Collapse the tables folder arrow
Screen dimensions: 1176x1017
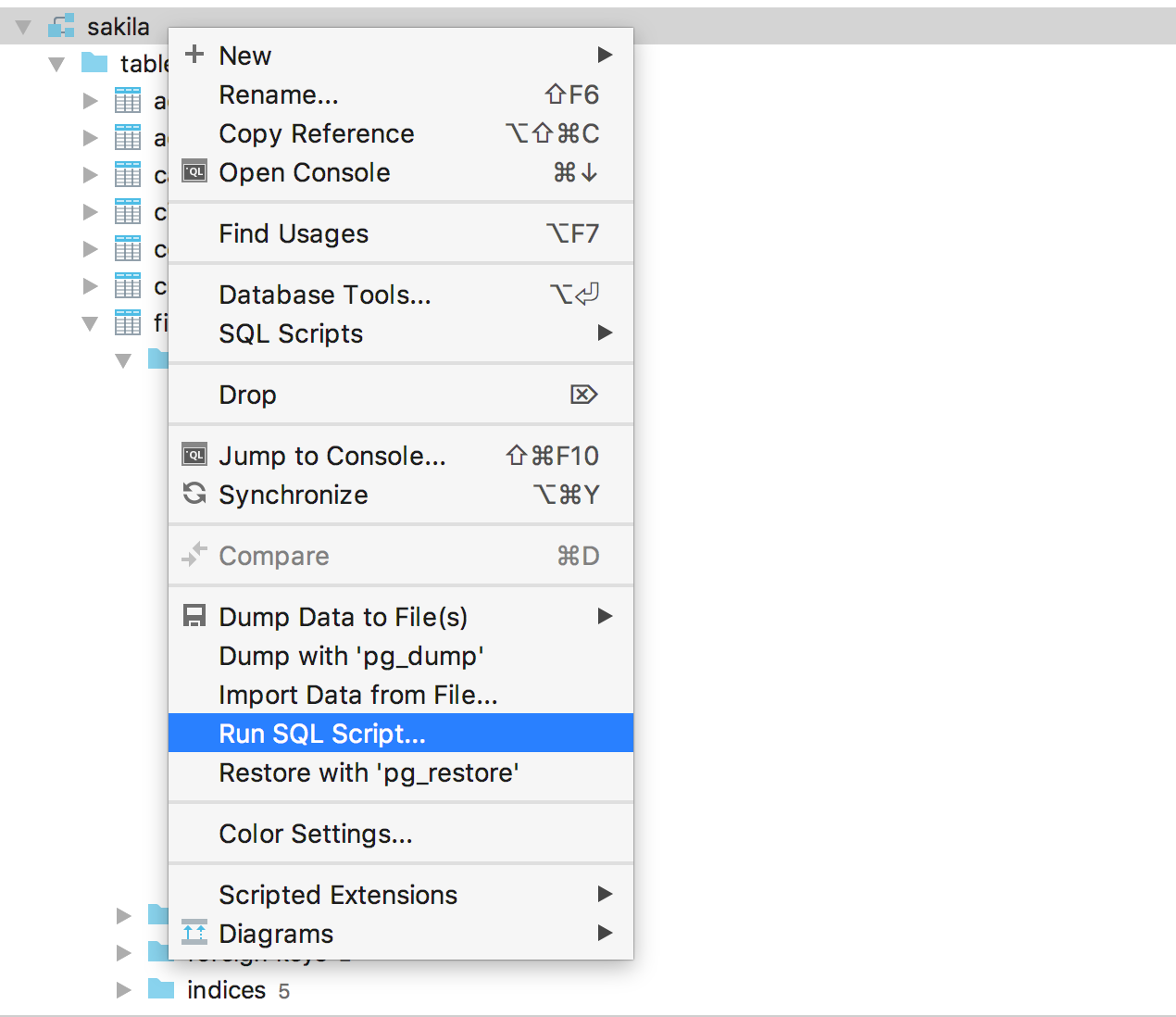coord(56,64)
